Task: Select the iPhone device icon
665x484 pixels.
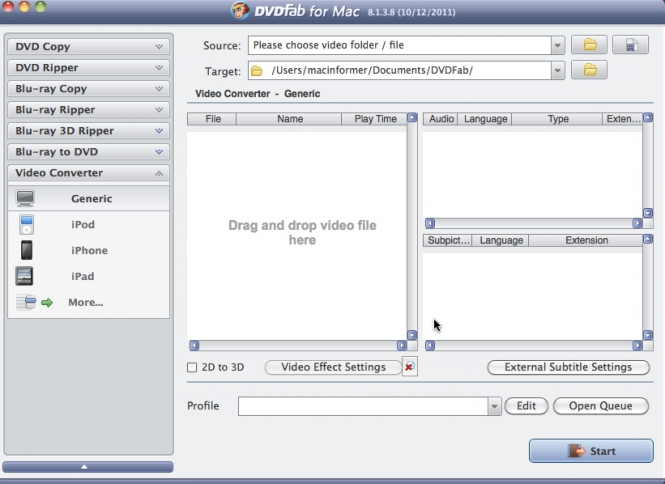Action: pos(26,250)
